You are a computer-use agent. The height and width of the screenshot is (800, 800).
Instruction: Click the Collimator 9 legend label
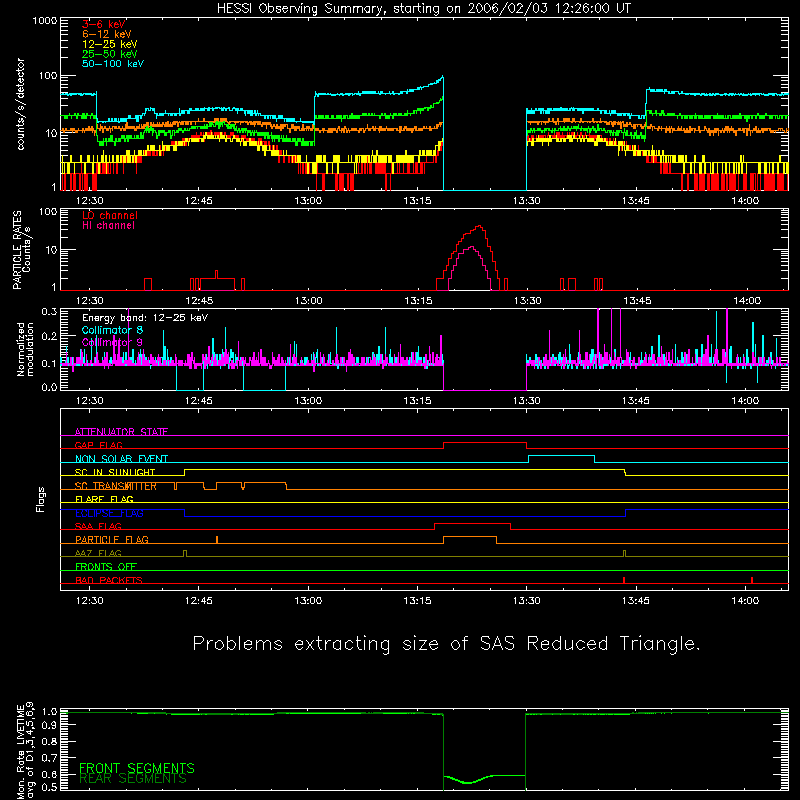click(x=112, y=342)
